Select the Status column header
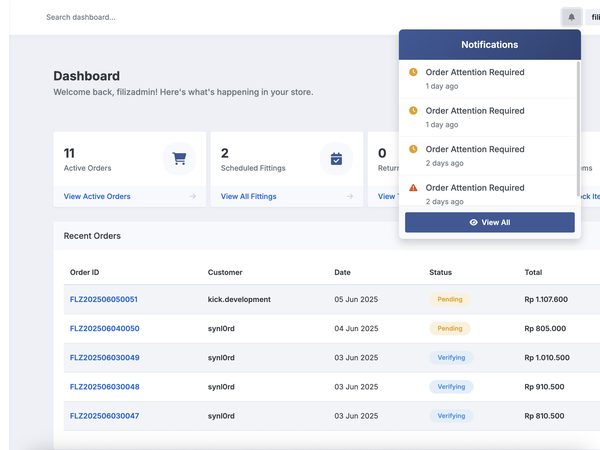The width and height of the screenshot is (600, 450). click(440, 272)
